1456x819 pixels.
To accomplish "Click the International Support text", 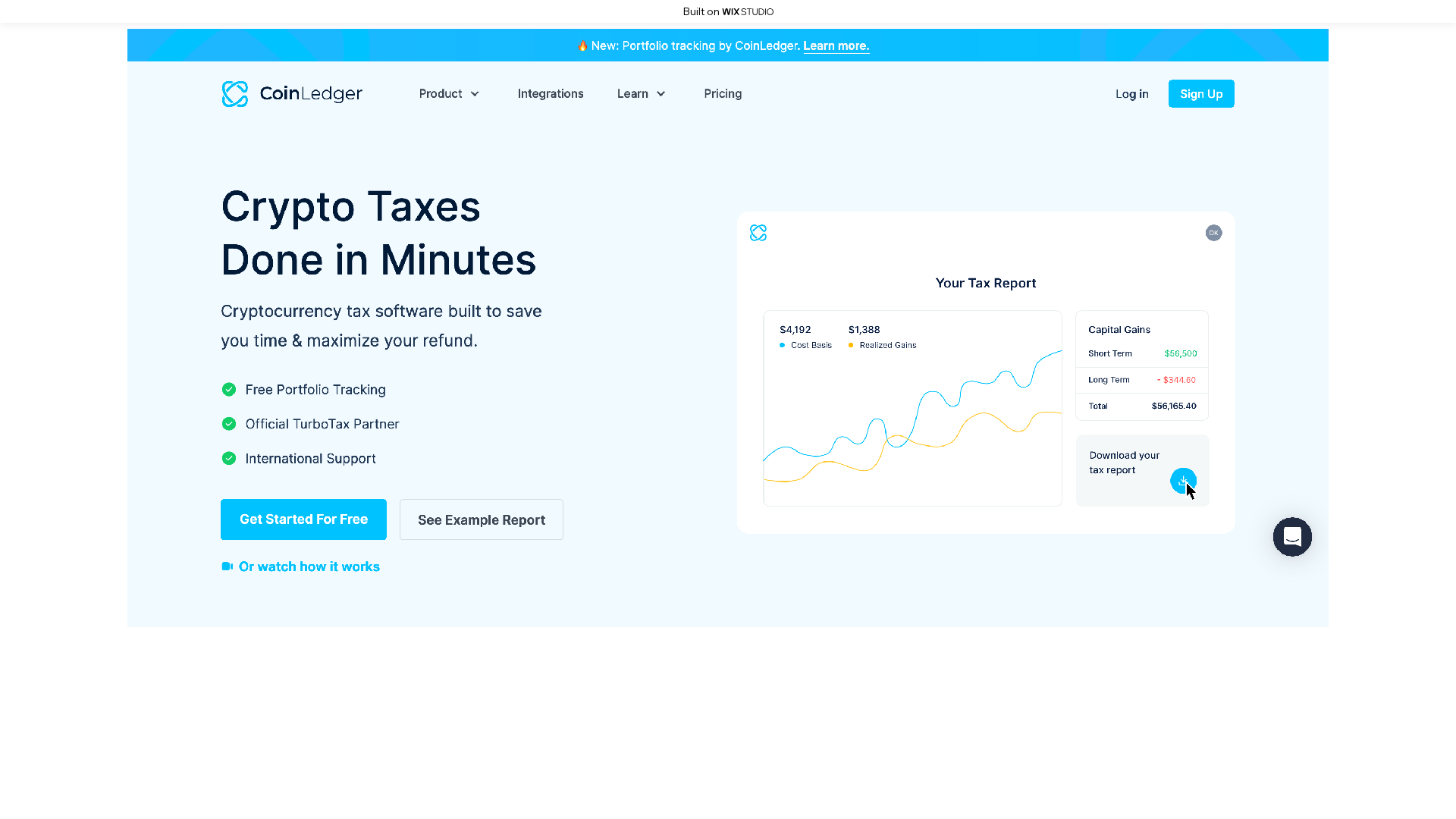I will point(311,459).
